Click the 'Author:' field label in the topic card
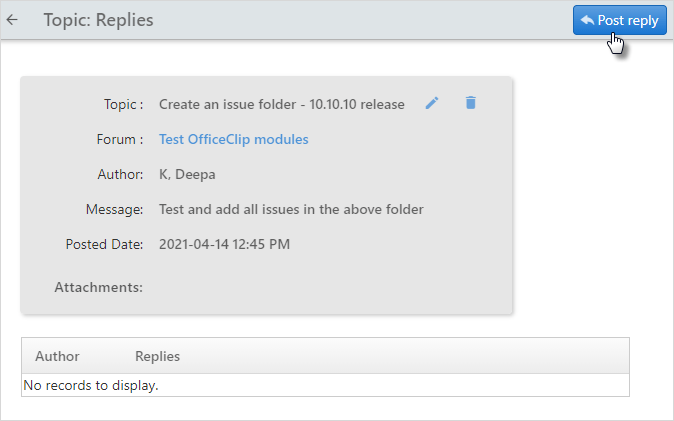 pos(120,175)
